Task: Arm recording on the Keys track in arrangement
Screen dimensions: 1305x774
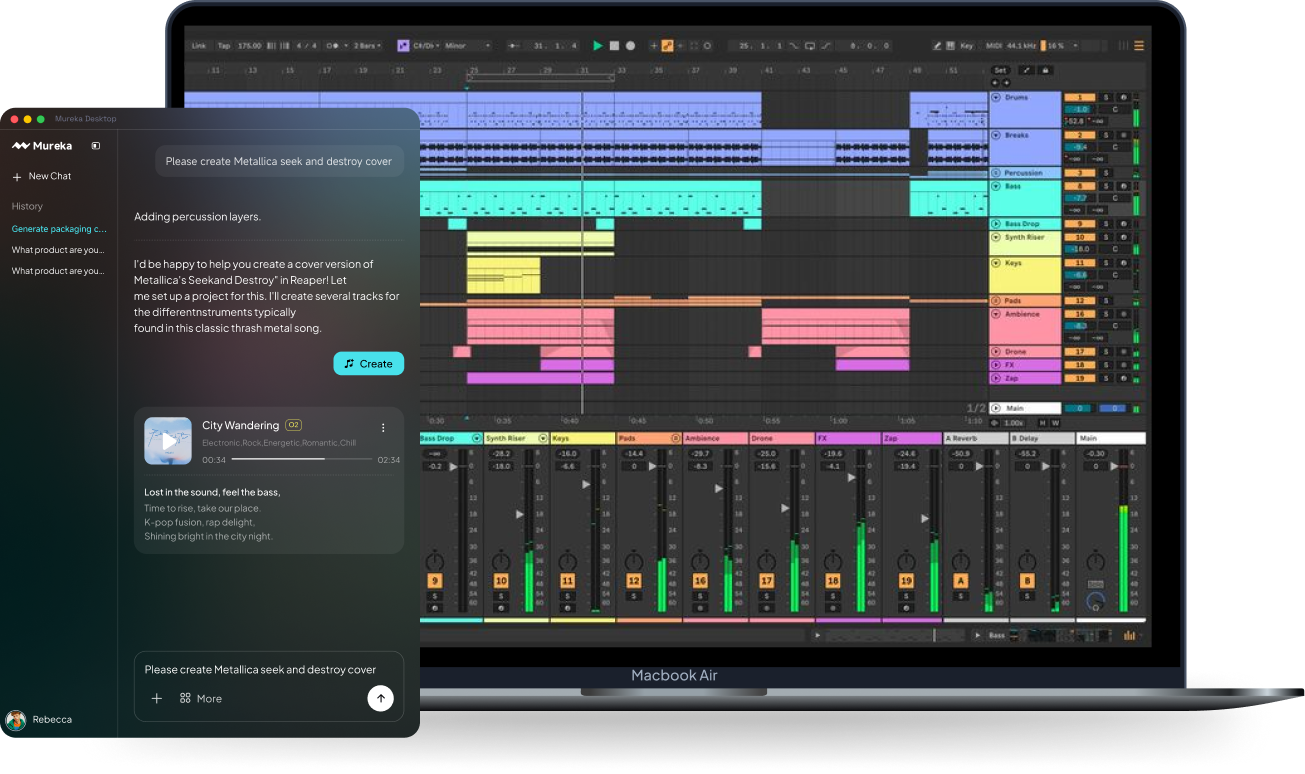Action: tap(1123, 263)
